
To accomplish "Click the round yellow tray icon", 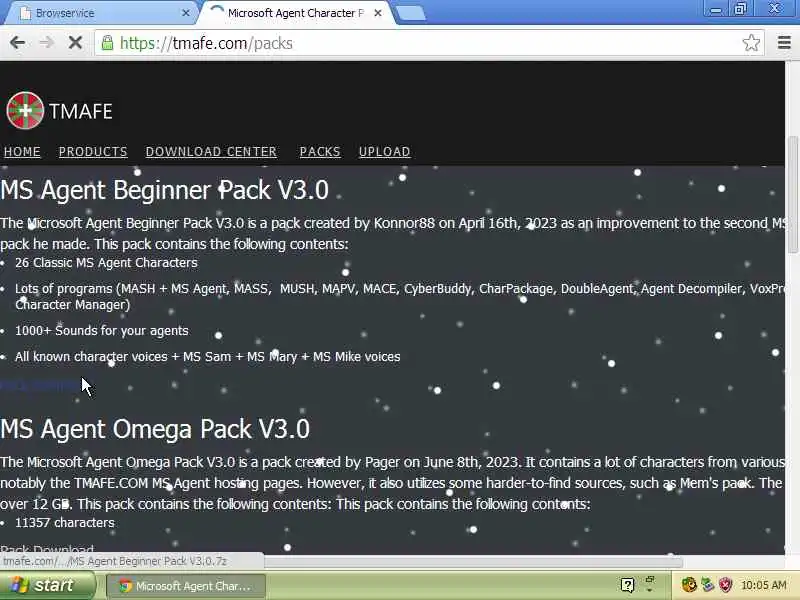I will pos(689,585).
